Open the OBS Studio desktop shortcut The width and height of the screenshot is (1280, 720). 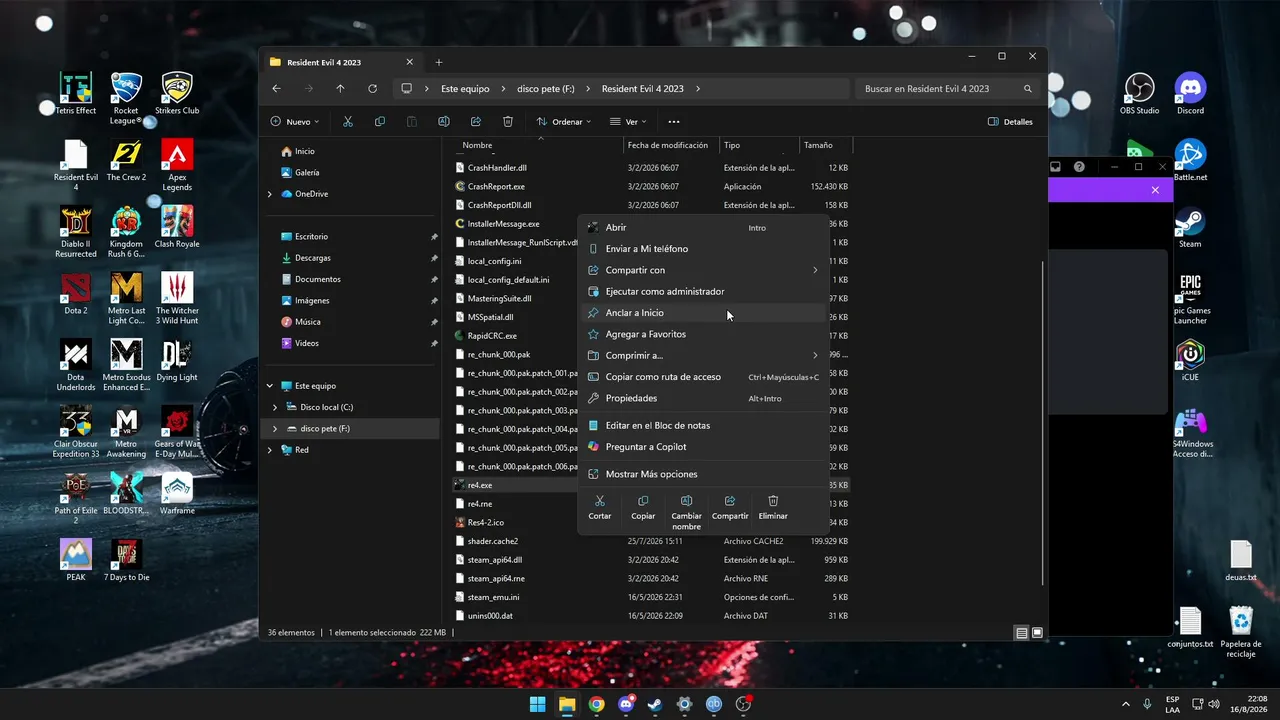1141,94
